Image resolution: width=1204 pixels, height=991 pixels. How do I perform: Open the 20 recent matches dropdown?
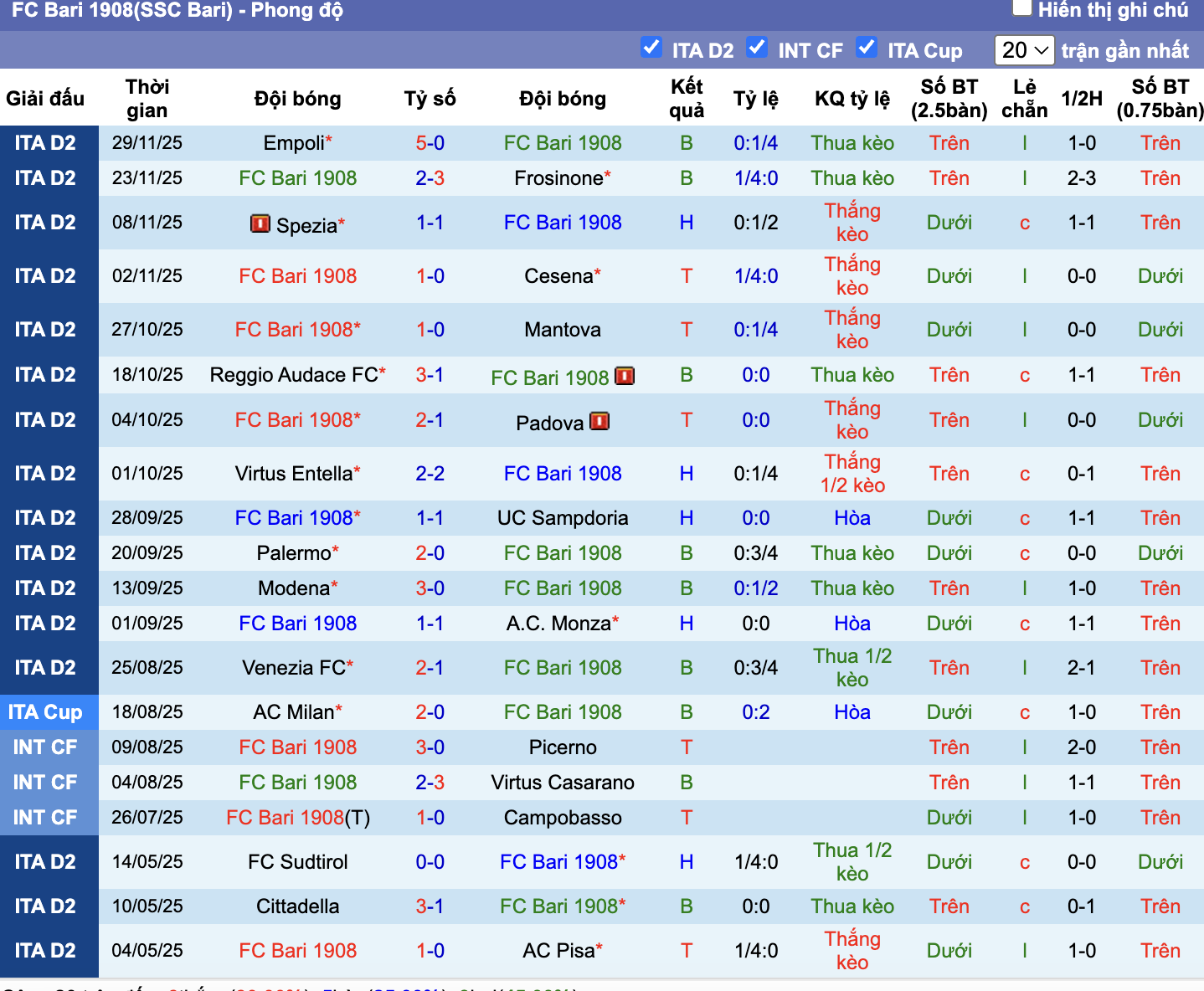click(1024, 50)
